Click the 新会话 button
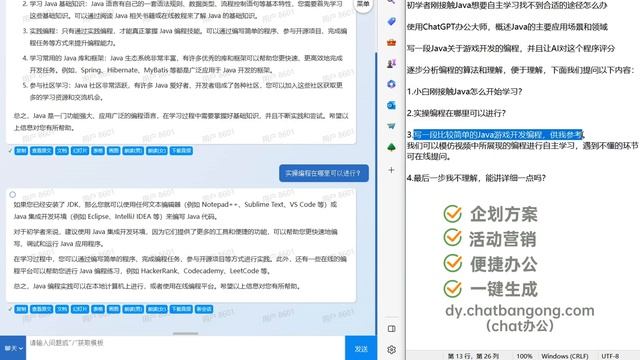 click(x=204, y=309)
